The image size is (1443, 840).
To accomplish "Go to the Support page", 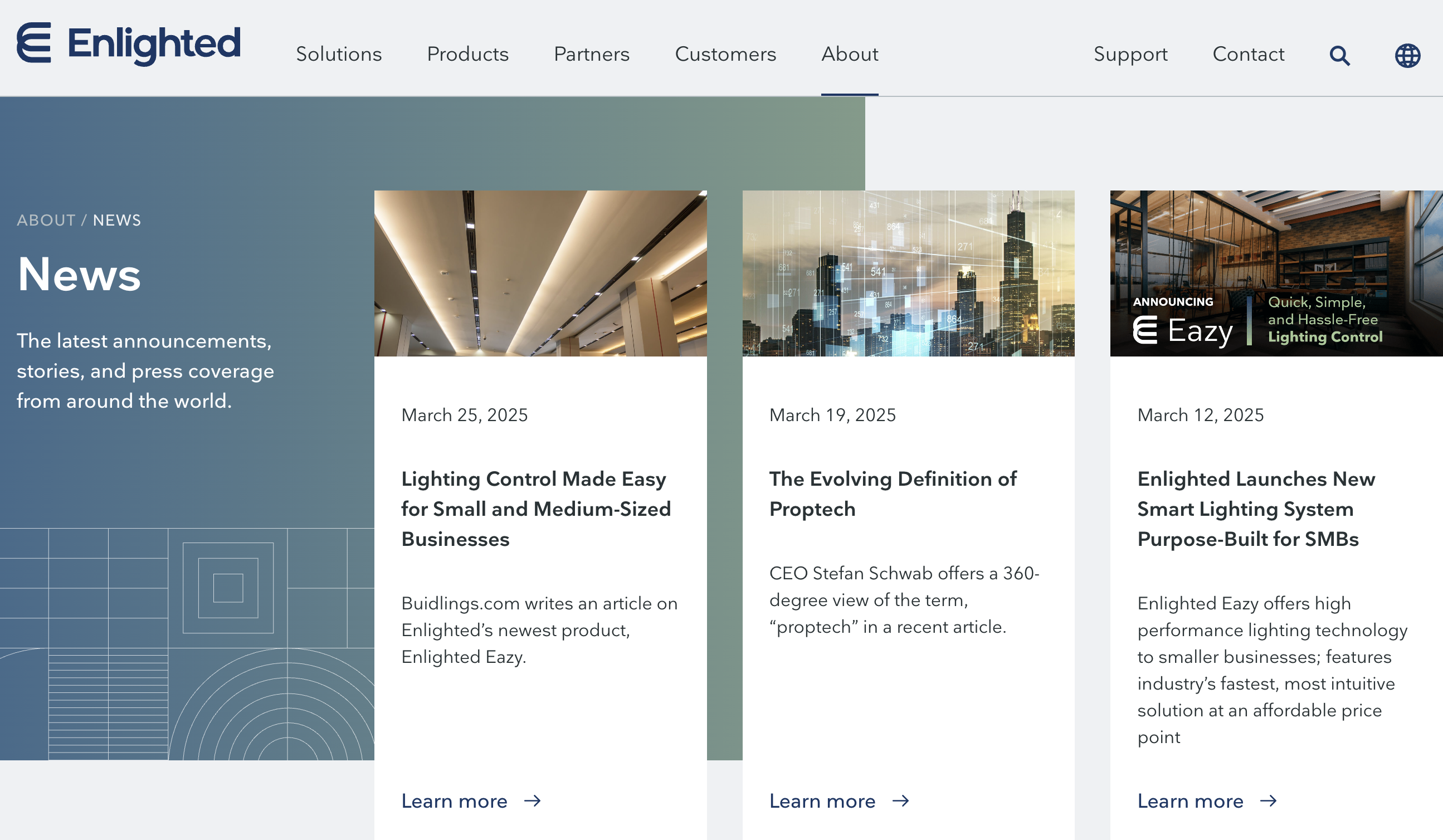I will pos(1130,54).
